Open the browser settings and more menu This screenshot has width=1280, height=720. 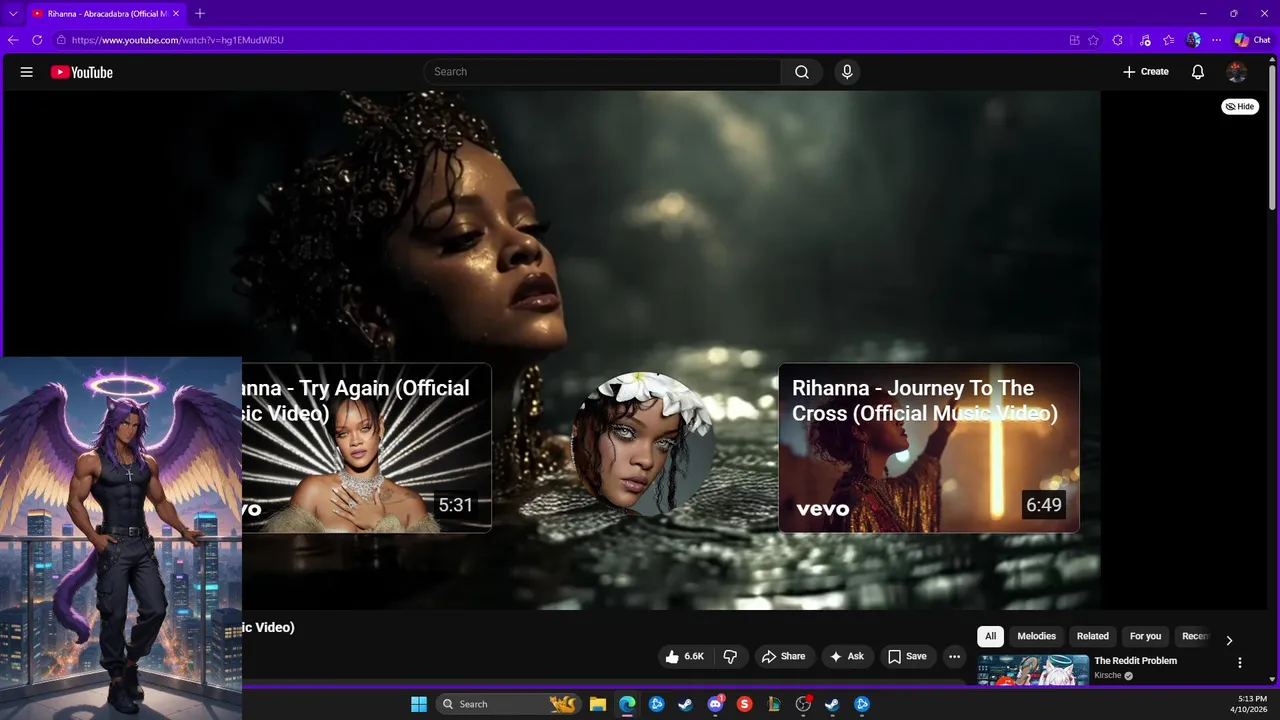[1217, 40]
